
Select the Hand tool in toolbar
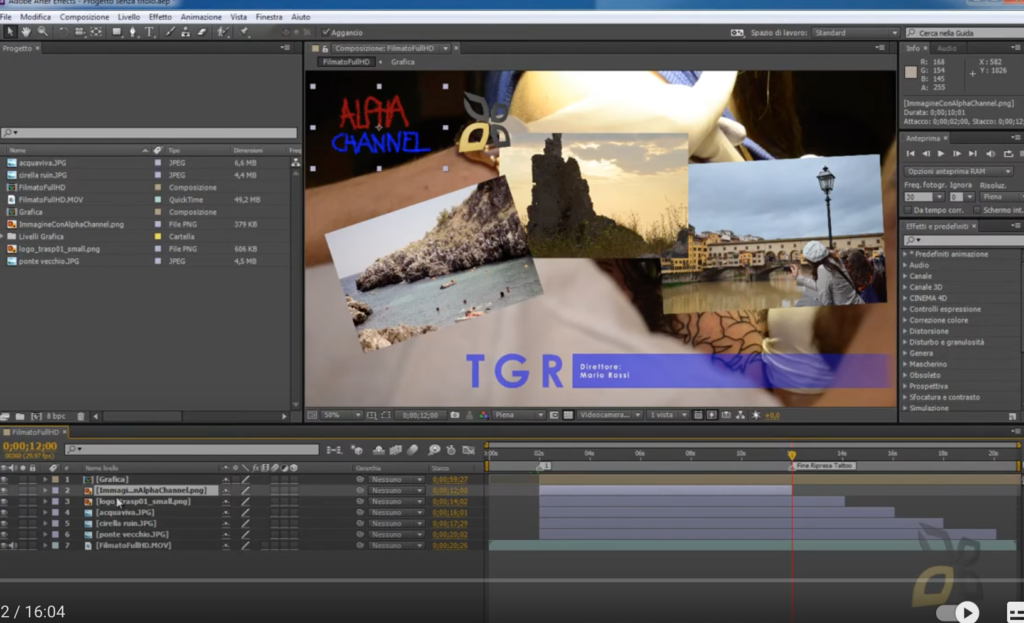[x=25, y=31]
